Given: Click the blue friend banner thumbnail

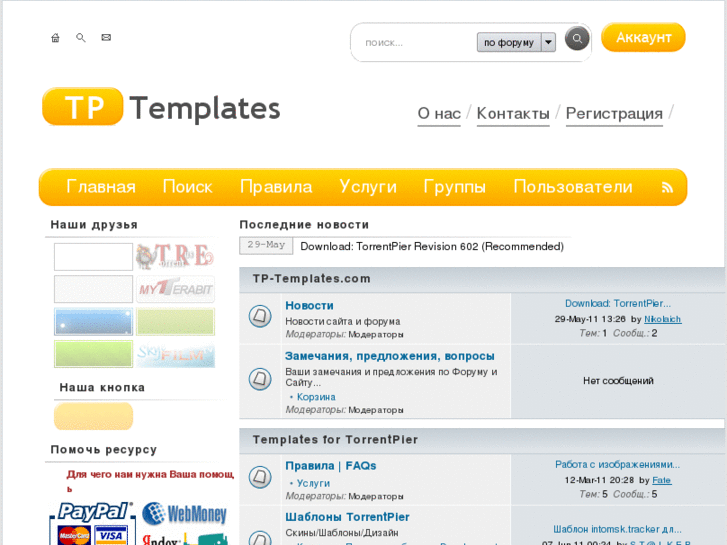Looking at the screenshot, I should click(x=93, y=321).
